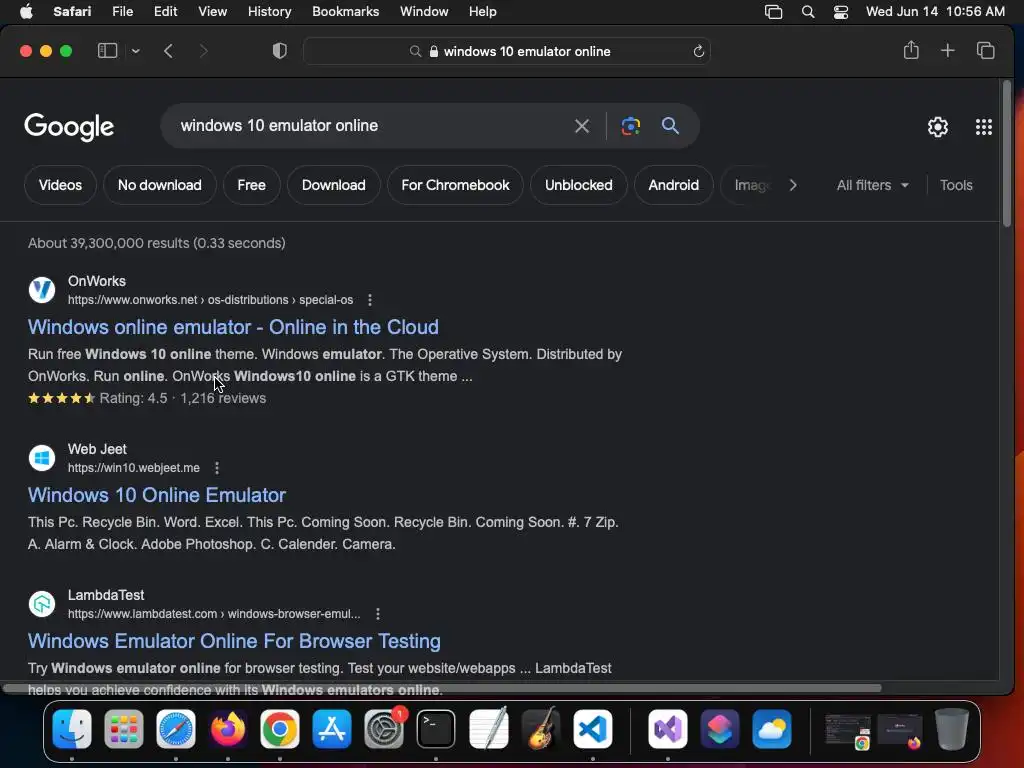
Task: Reload the page with refresh icon
Action: pyautogui.click(x=698, y=52)
